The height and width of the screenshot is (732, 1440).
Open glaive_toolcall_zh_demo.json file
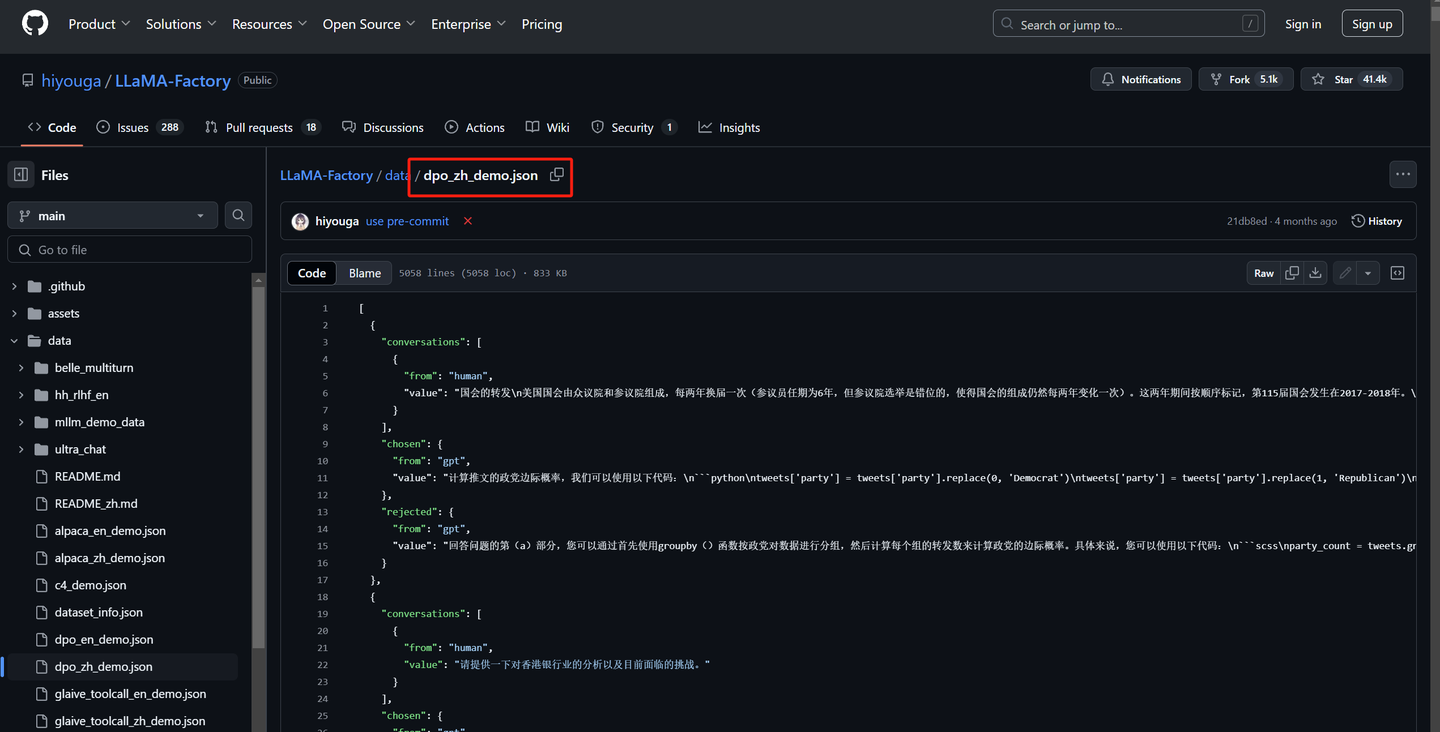click(x=130, y=721)
